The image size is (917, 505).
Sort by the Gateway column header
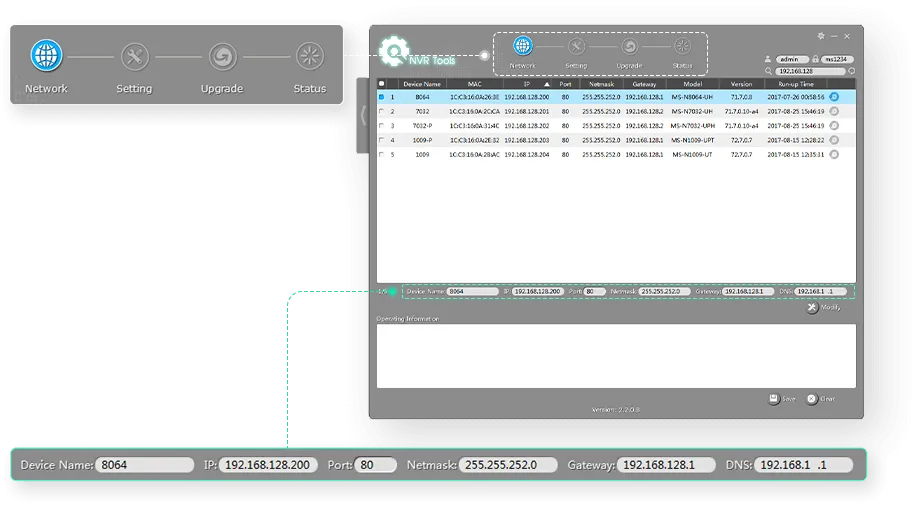click(644, 84)
